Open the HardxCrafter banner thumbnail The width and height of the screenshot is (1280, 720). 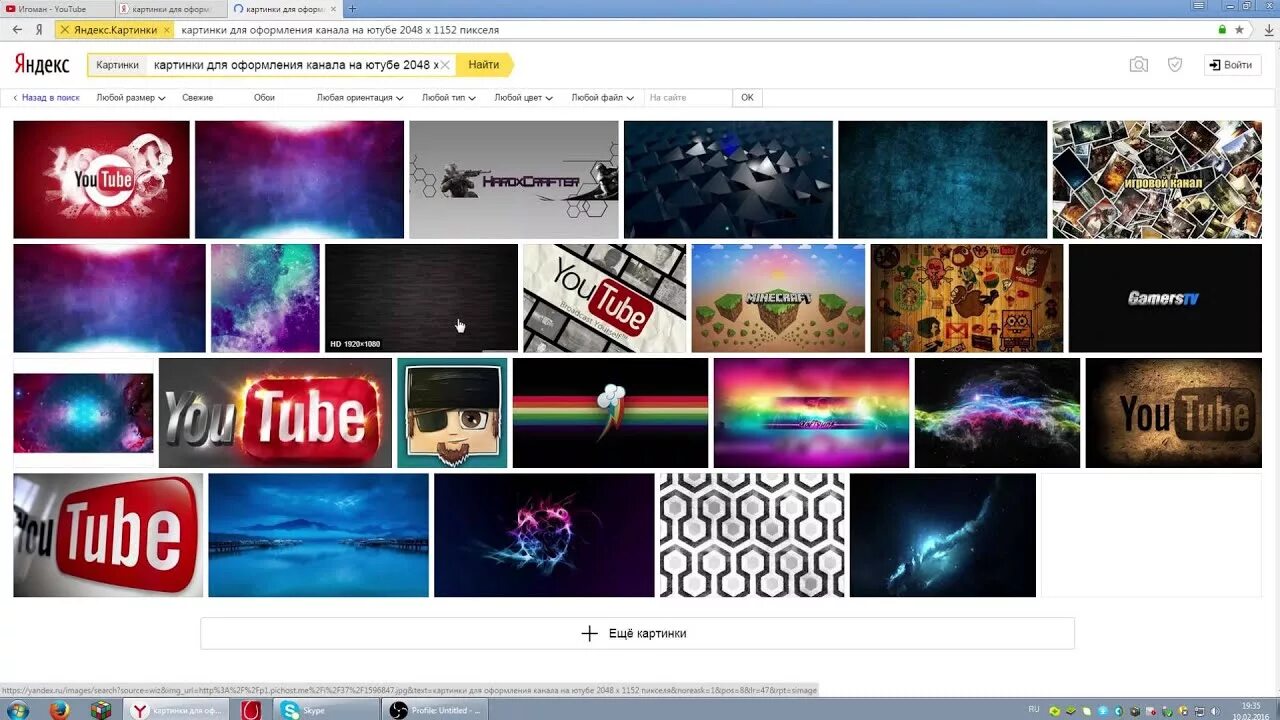point(514,180)
